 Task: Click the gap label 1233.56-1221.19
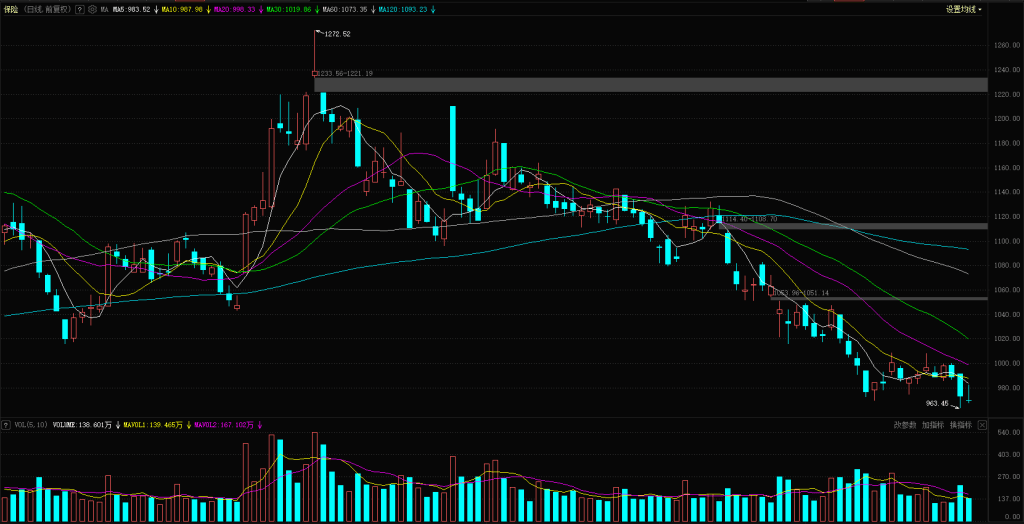(346, 74)
